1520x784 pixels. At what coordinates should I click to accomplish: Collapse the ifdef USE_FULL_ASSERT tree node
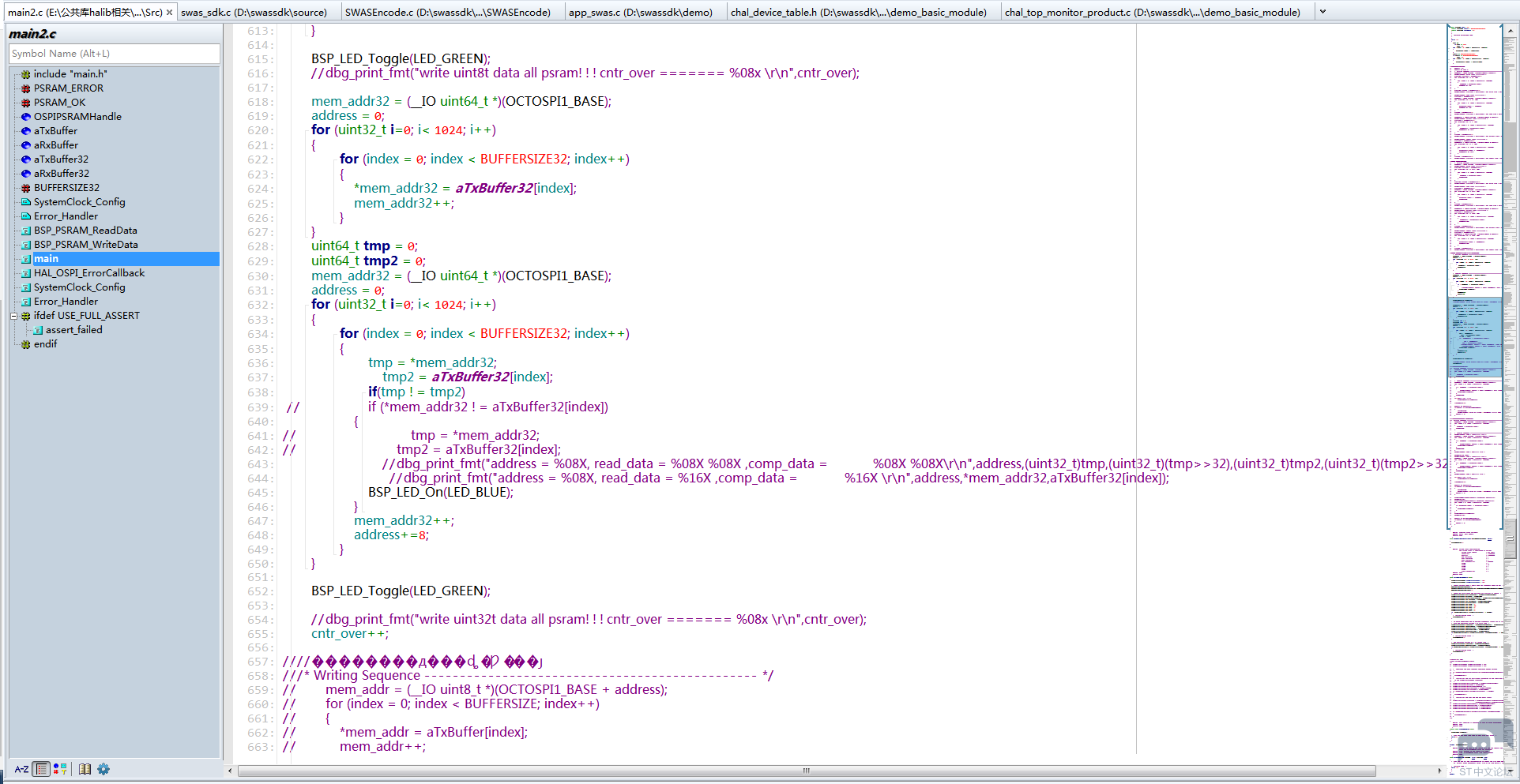(14, 316)
